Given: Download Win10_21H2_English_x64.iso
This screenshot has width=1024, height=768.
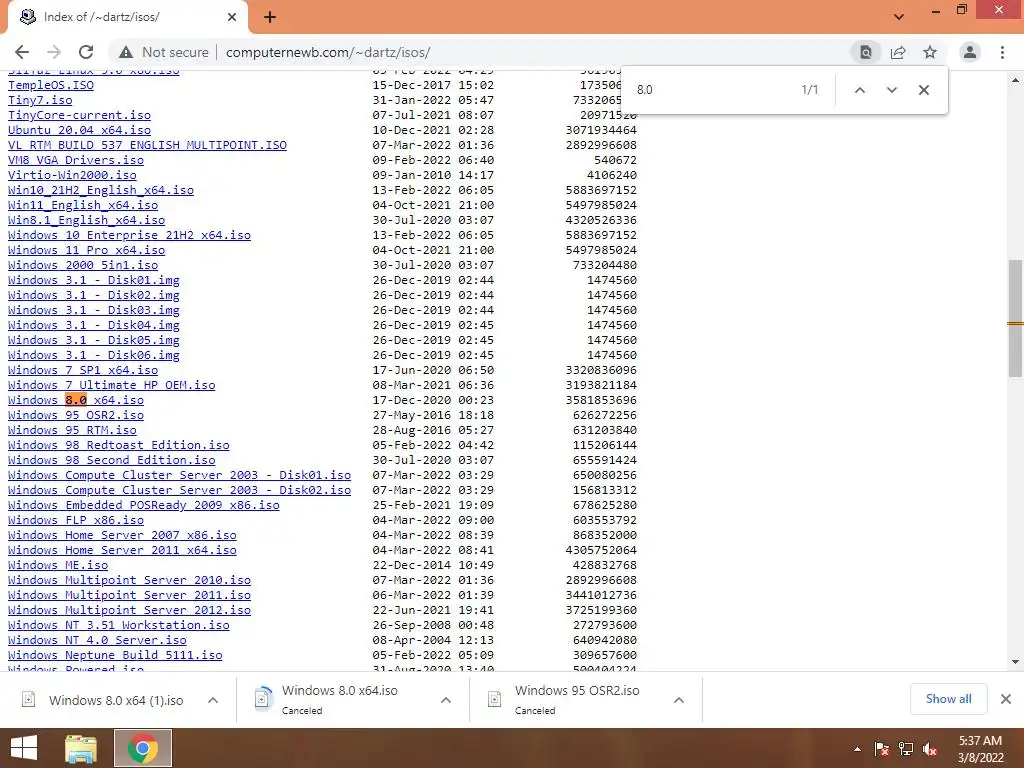Looking at the screenshot, I should point(101,190).
